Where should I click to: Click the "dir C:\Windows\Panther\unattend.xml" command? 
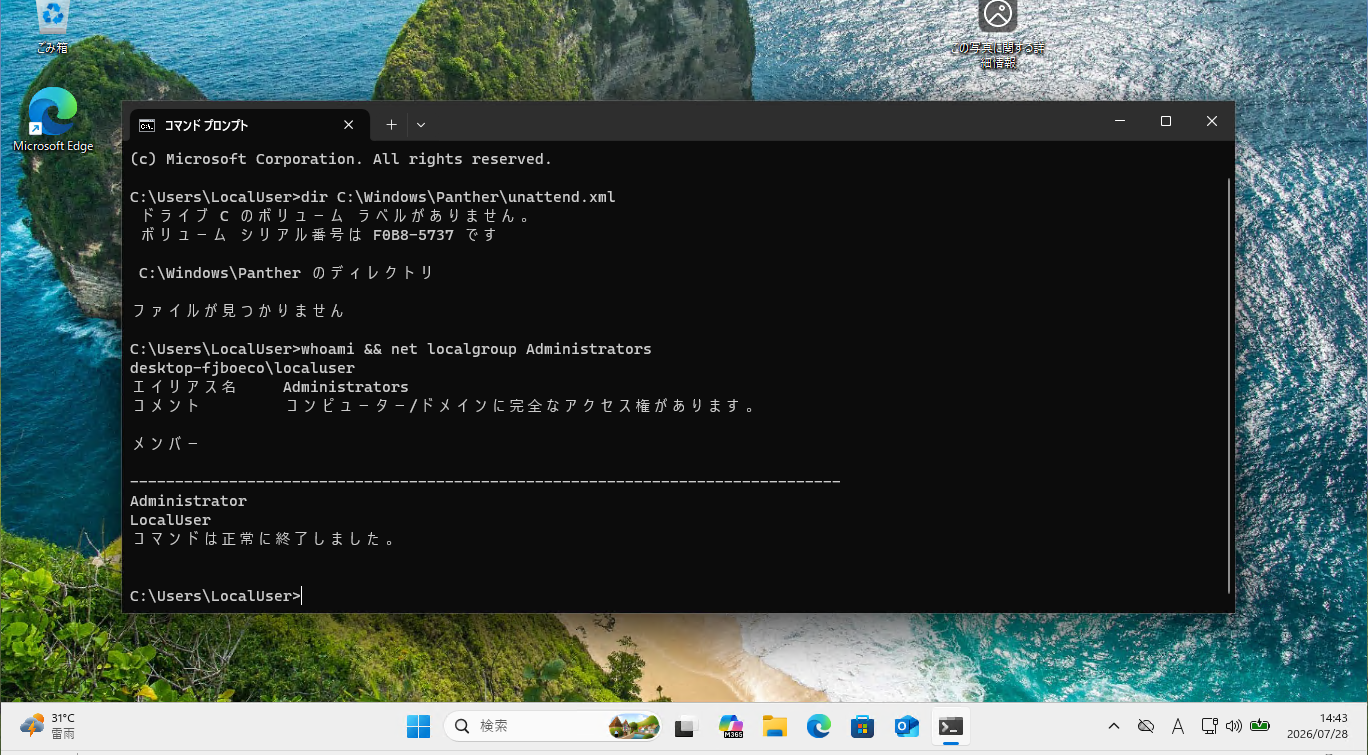tap(458, 197)
